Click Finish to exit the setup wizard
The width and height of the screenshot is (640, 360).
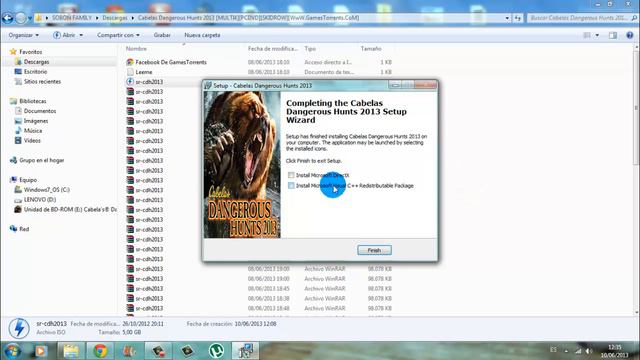(x=374, y=250)
